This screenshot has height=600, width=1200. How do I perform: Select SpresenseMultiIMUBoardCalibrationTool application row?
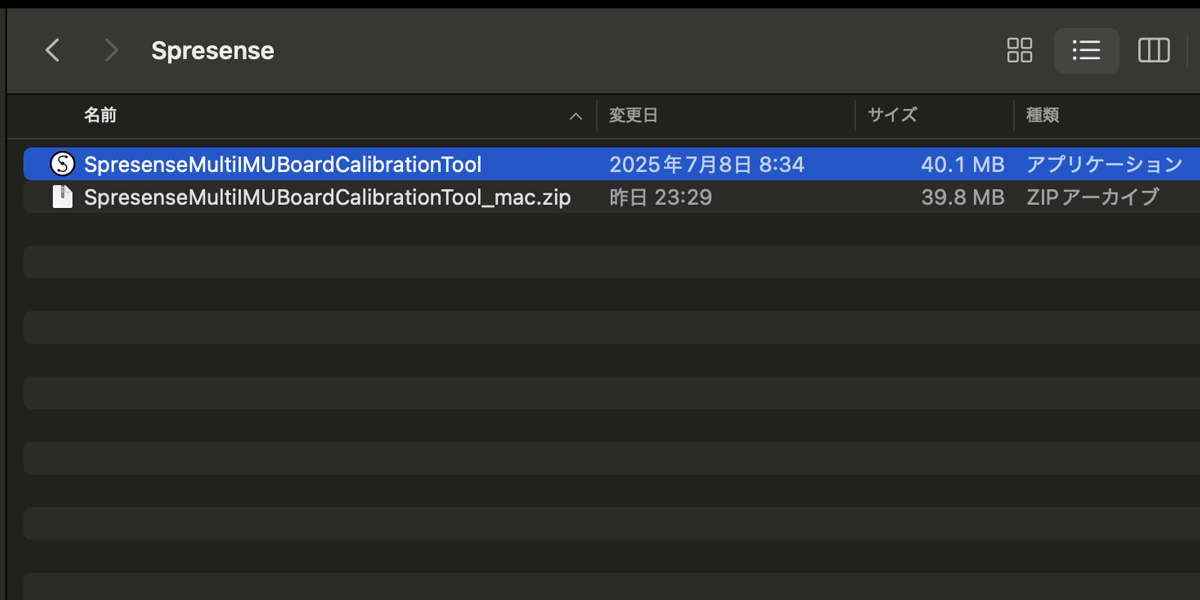tap(283, 164)
